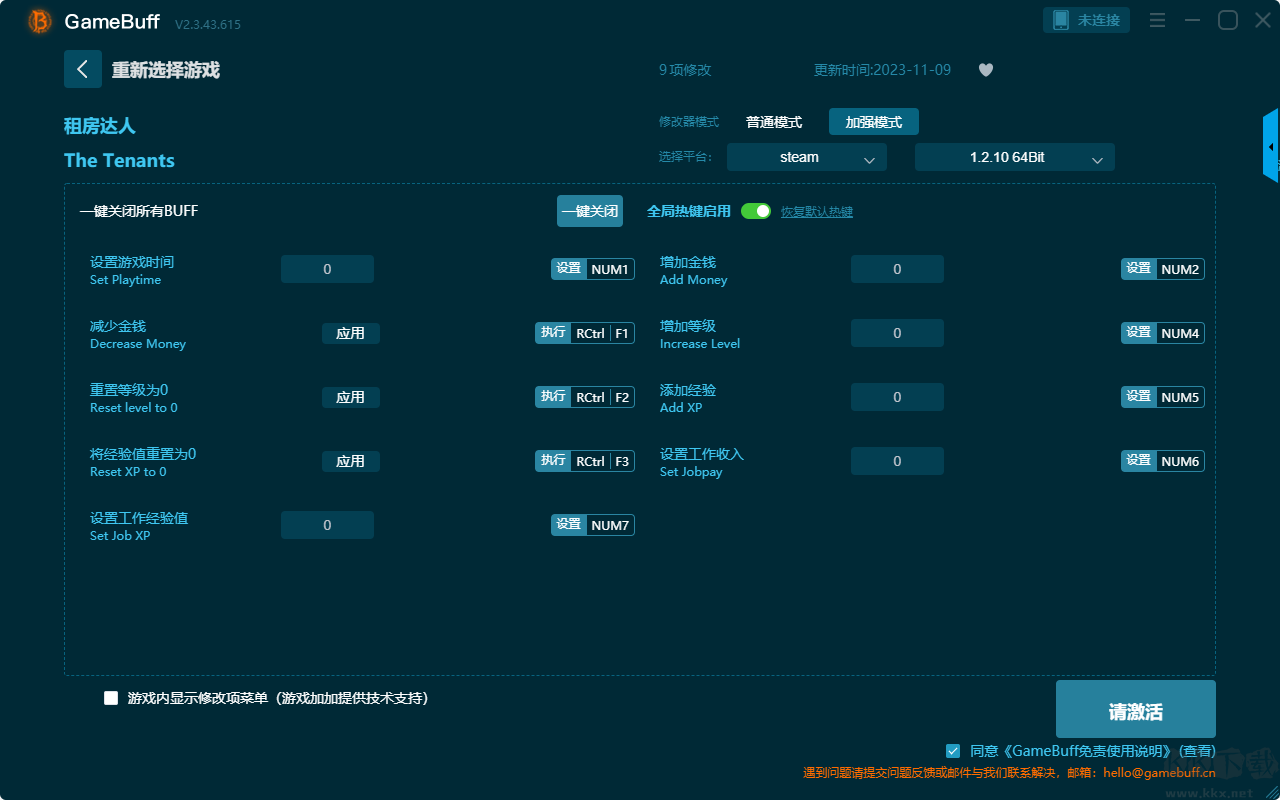
Task: Apply Reset level to 0
Action: click(351, 397)
